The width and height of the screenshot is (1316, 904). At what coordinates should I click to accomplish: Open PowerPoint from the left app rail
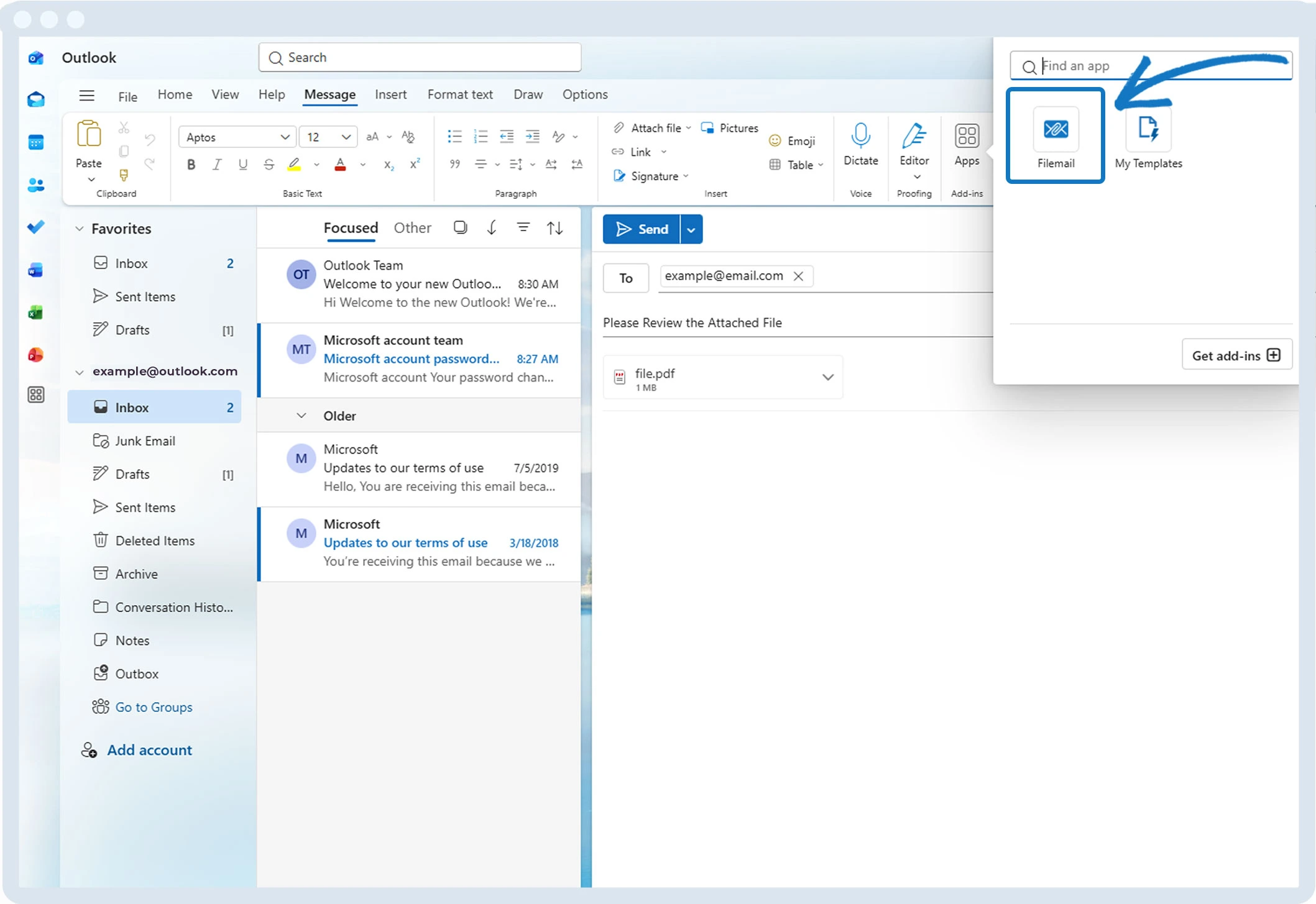click(x=36, y=355)
